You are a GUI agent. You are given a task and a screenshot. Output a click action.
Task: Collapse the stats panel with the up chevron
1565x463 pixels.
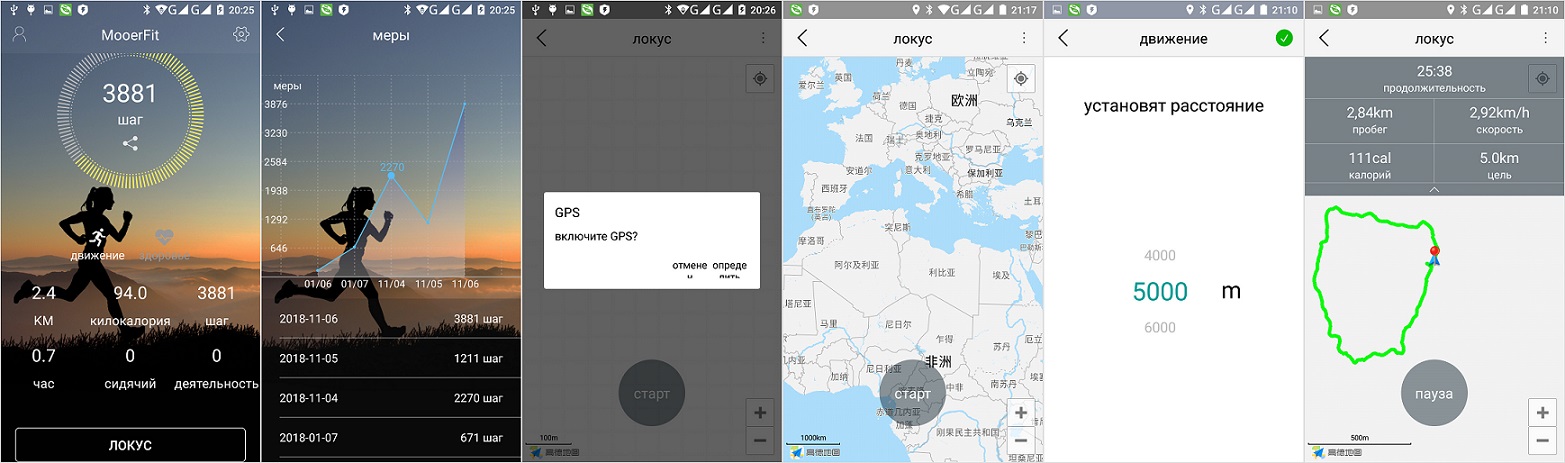[x=1434, y=189]
